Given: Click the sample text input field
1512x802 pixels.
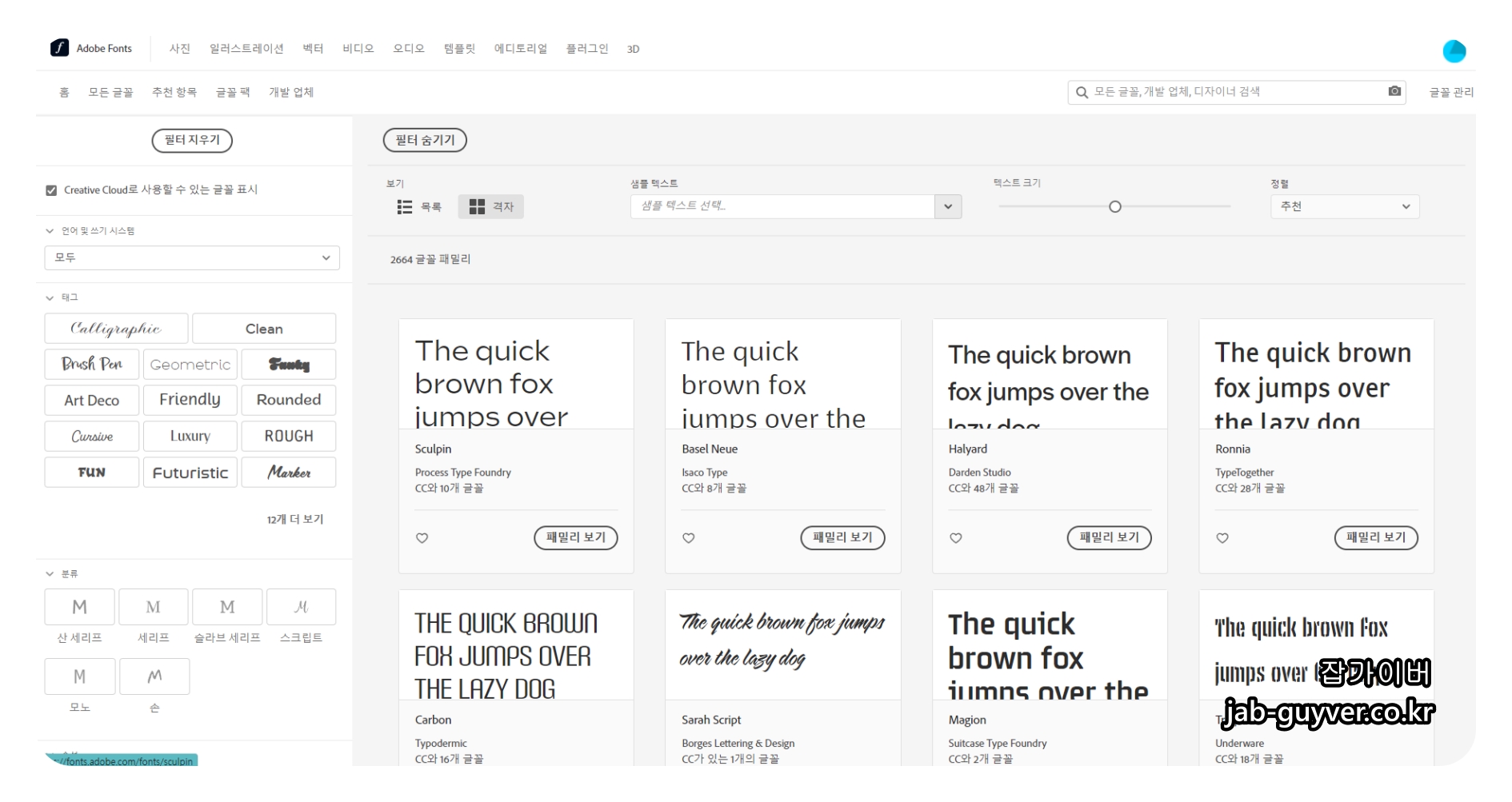Looking at the screenshot, I should (783, 206).
